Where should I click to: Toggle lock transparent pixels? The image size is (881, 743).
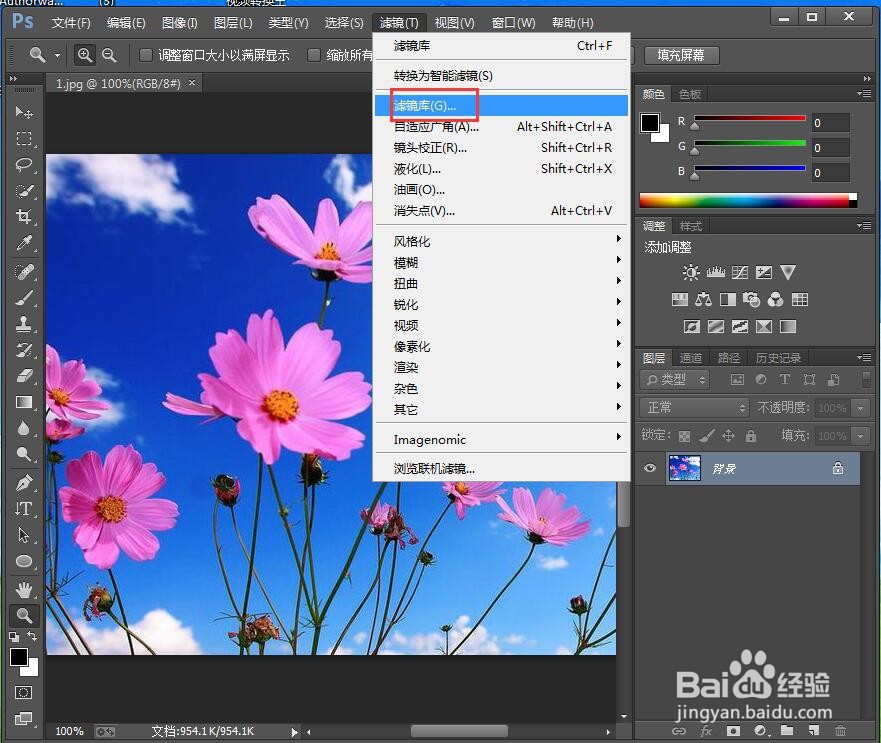coord(684,436)
